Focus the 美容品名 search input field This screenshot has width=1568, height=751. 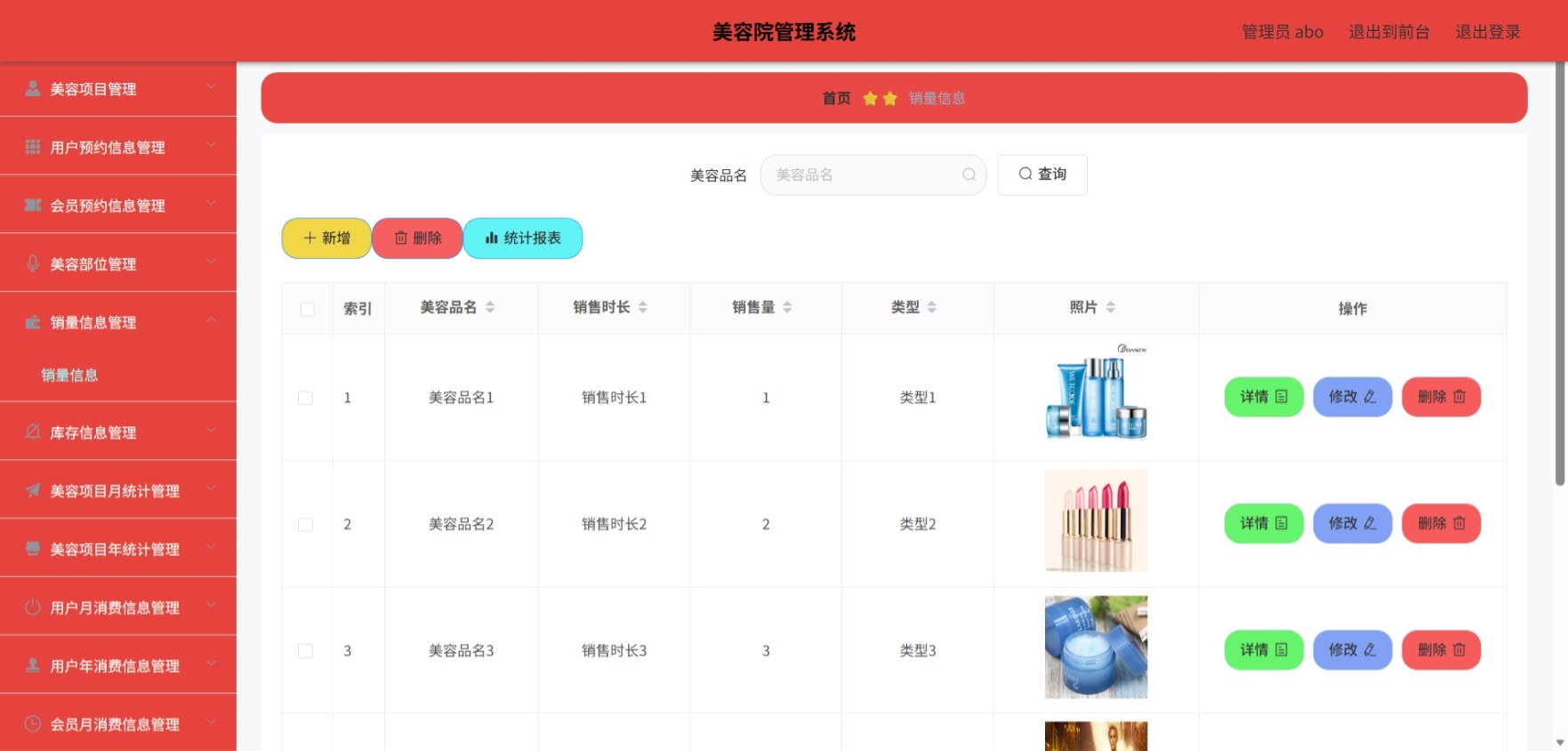click(x=872, y=174)
